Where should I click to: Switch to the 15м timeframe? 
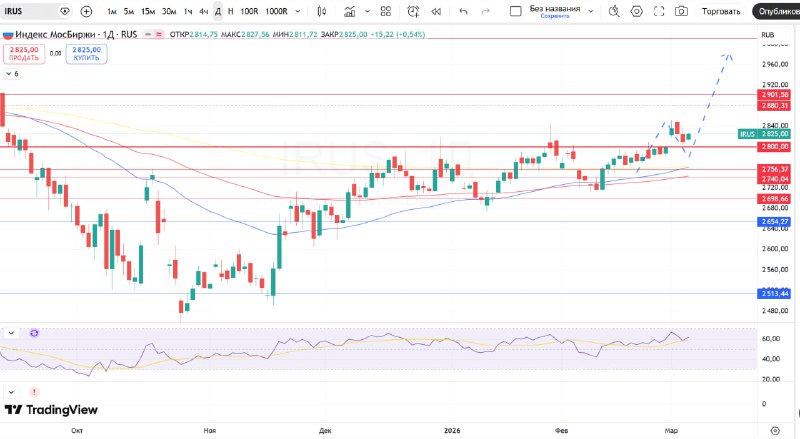tap(148, 11)
